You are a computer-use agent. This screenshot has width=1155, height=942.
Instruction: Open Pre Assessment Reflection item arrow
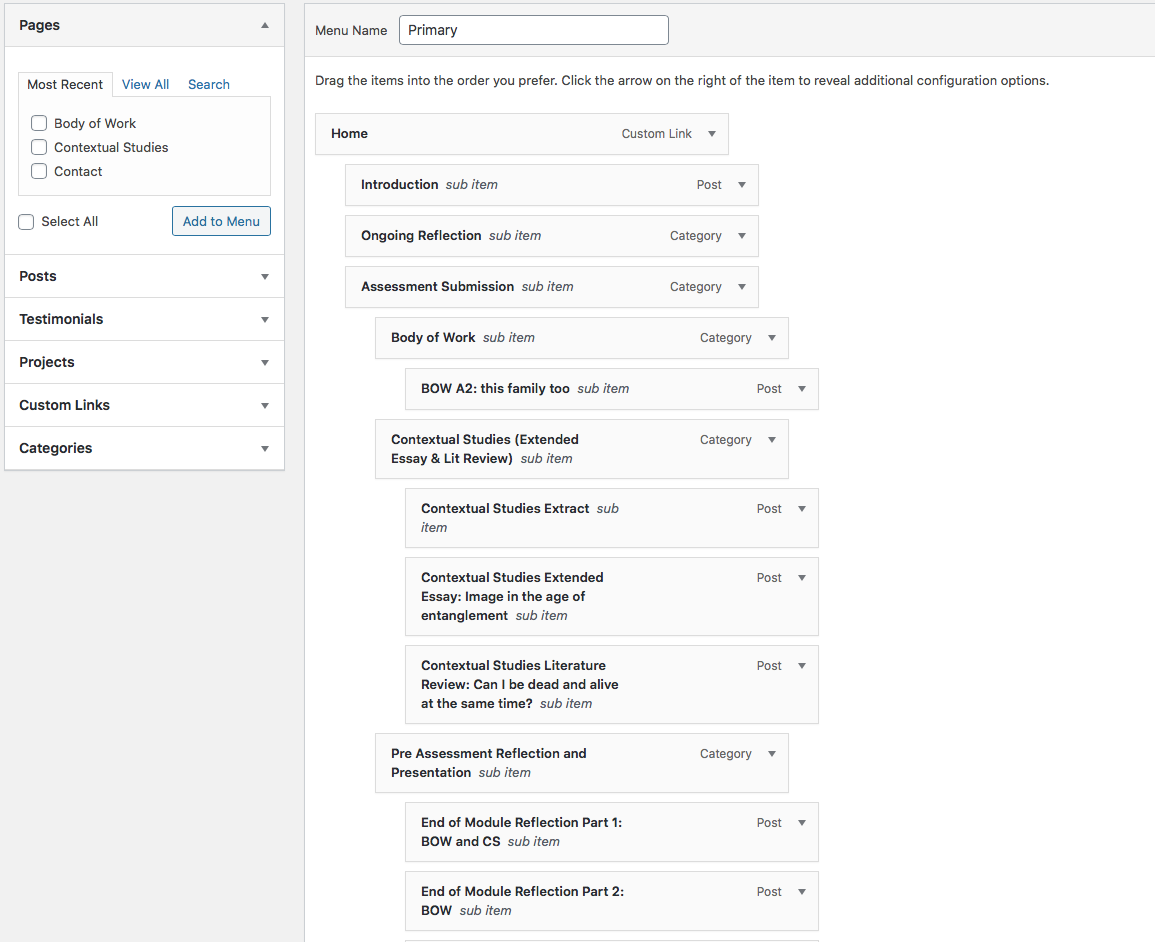coord(772,754)
